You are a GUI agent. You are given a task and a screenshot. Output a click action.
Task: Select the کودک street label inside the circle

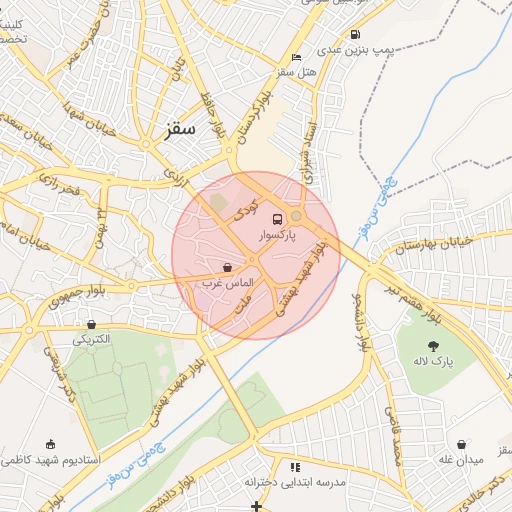point(246,210)
